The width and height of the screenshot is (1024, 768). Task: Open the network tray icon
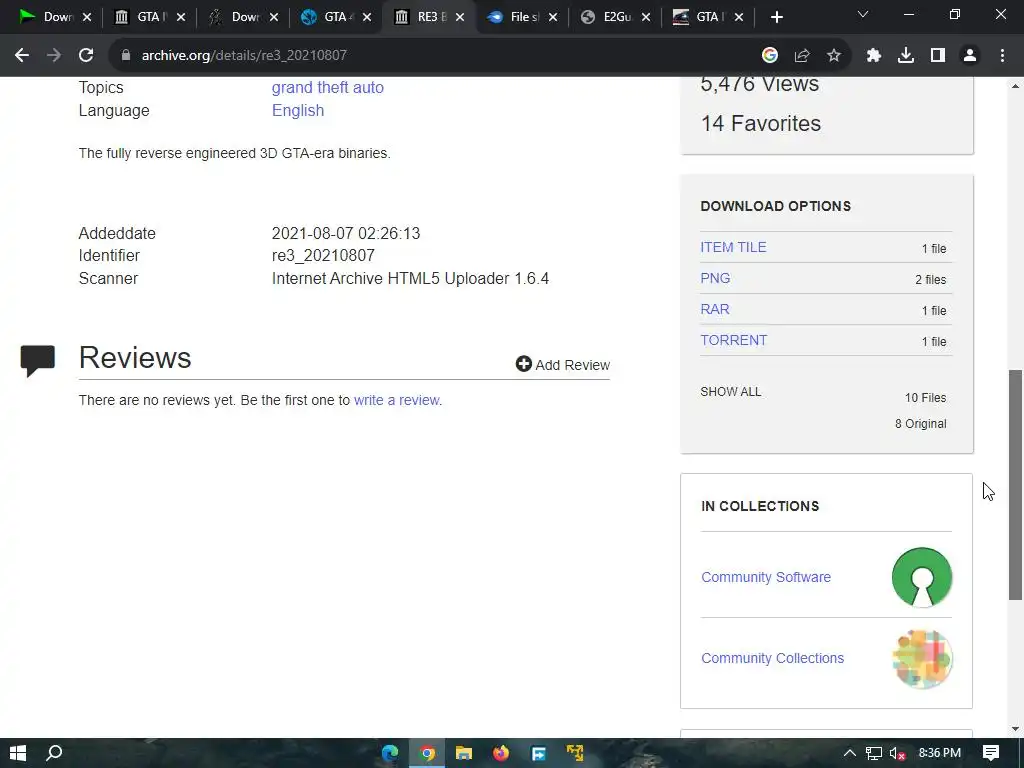[874, 753]
